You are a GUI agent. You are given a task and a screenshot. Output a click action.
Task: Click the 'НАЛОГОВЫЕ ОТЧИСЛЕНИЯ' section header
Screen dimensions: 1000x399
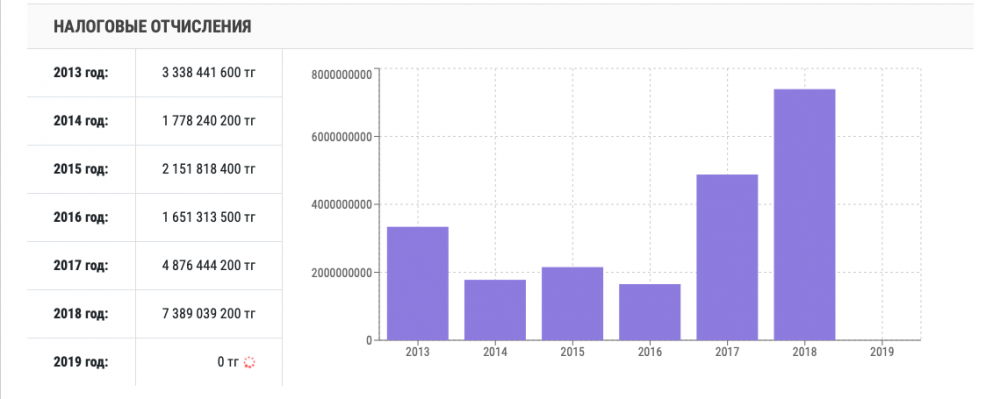152,26
